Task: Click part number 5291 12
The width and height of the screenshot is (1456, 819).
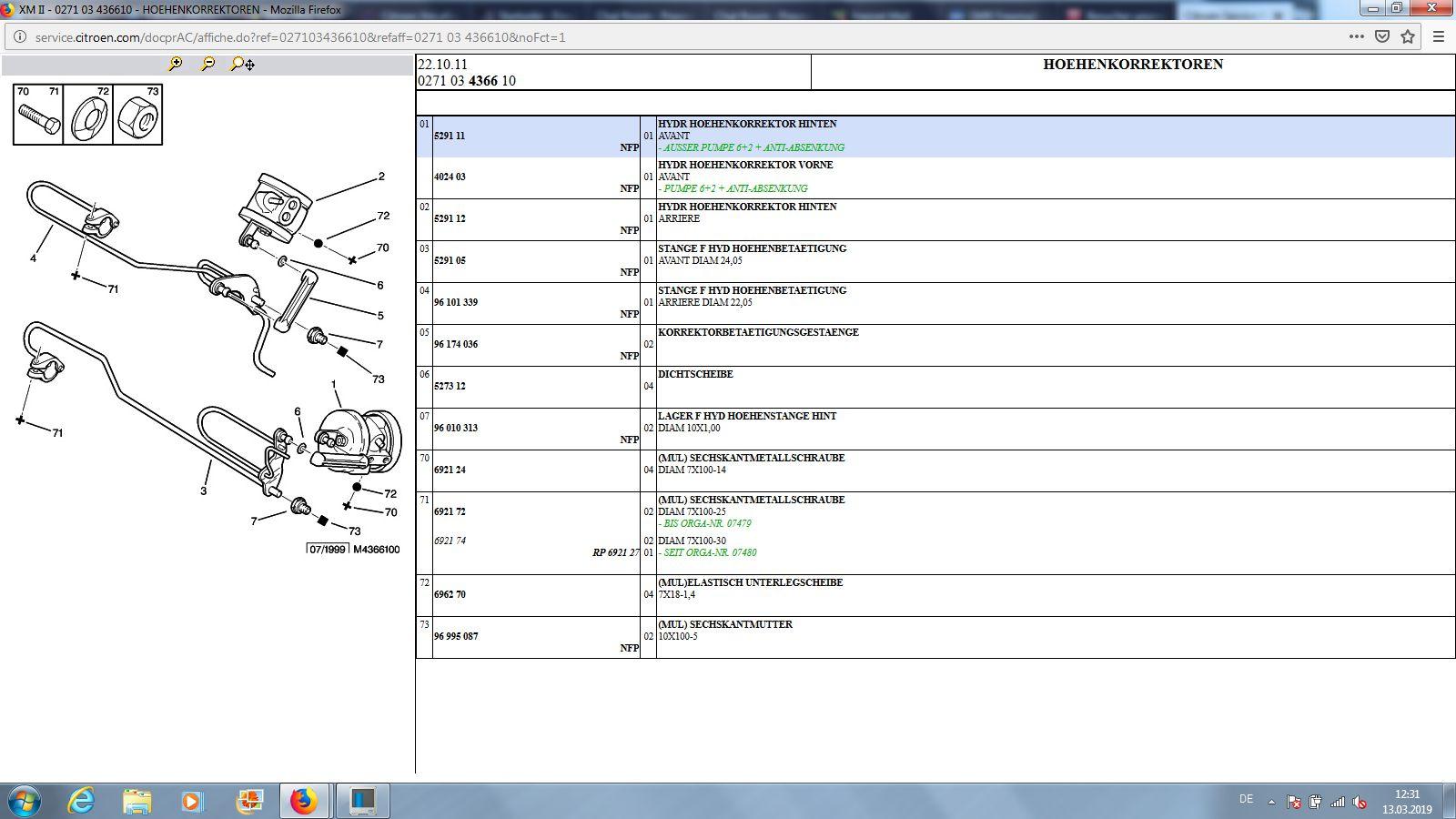Action: (x=450, y=218)
